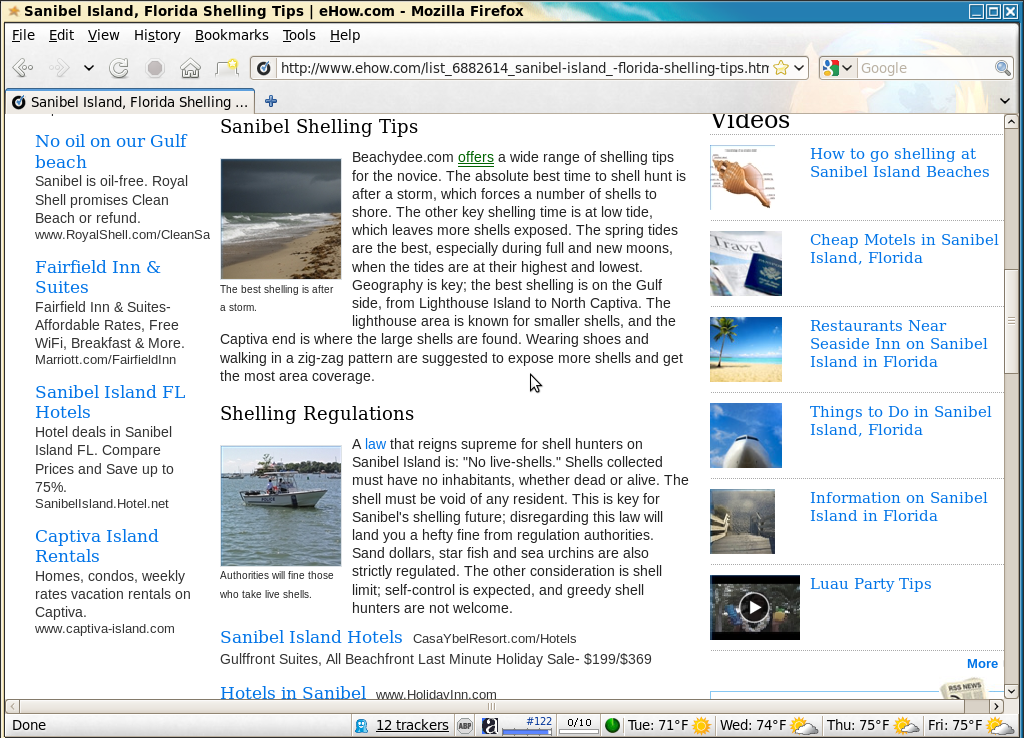Screen dimensions: 1024x738
Task: Select the Sanibel Island, Florida Shelling tab
Action: click(131, 102)
